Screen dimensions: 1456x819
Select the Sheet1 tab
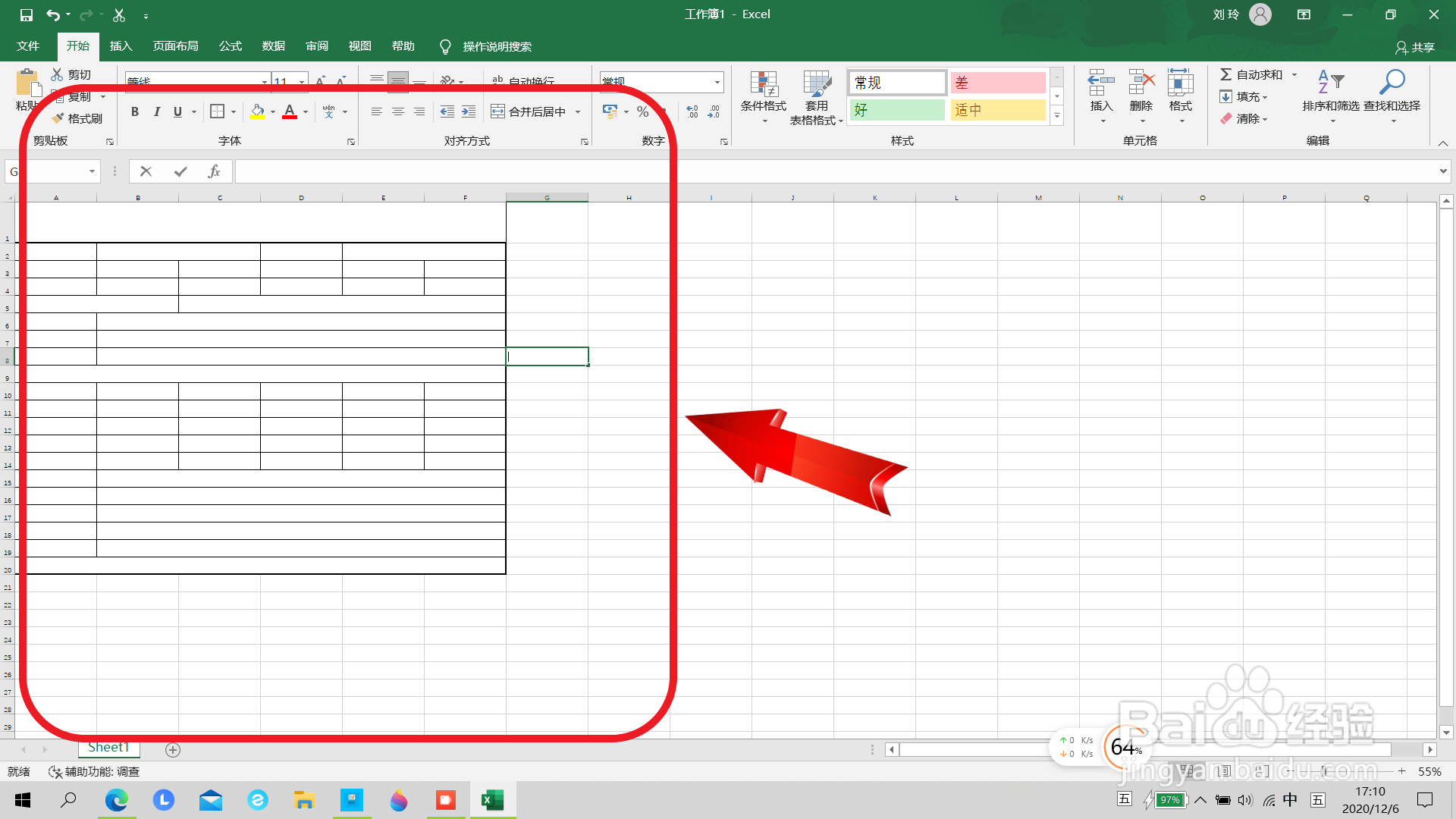108,748
